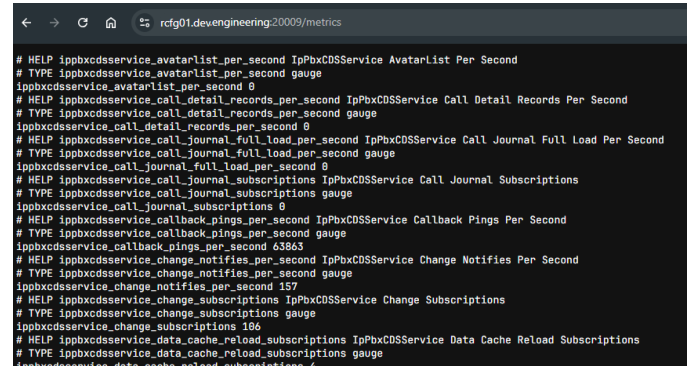Reload the metrics page

tap(82, 23)
